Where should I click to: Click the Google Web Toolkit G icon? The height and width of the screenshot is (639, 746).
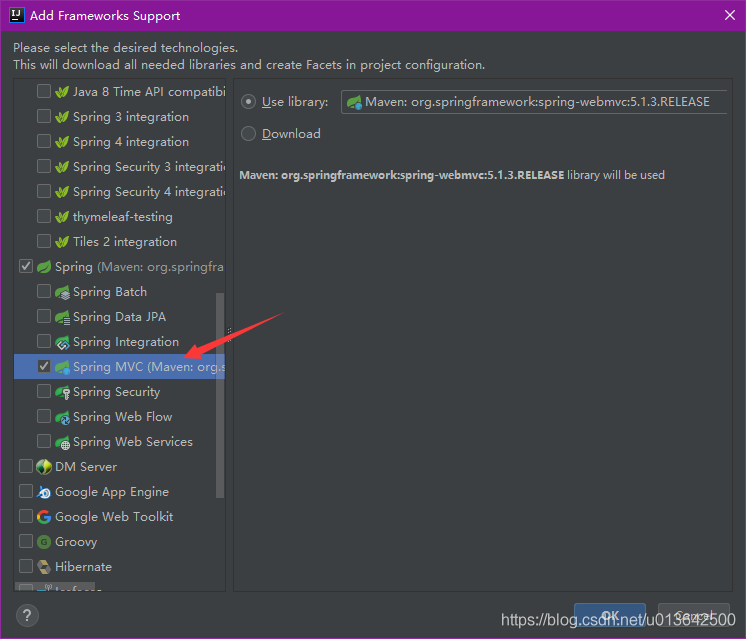(x=44, y=517)
